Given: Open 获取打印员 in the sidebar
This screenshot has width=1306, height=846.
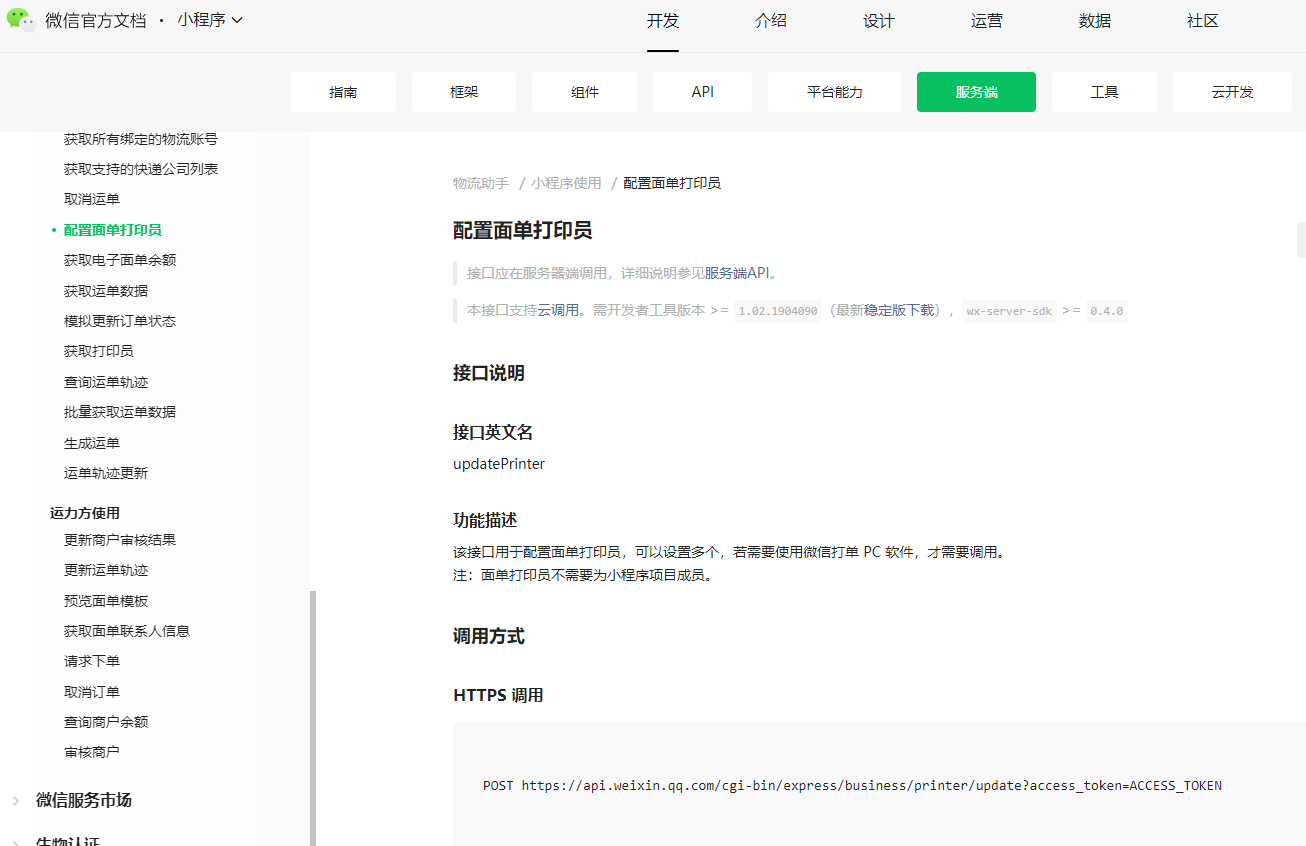Looking at the screenshot, I should click(99, 351).
